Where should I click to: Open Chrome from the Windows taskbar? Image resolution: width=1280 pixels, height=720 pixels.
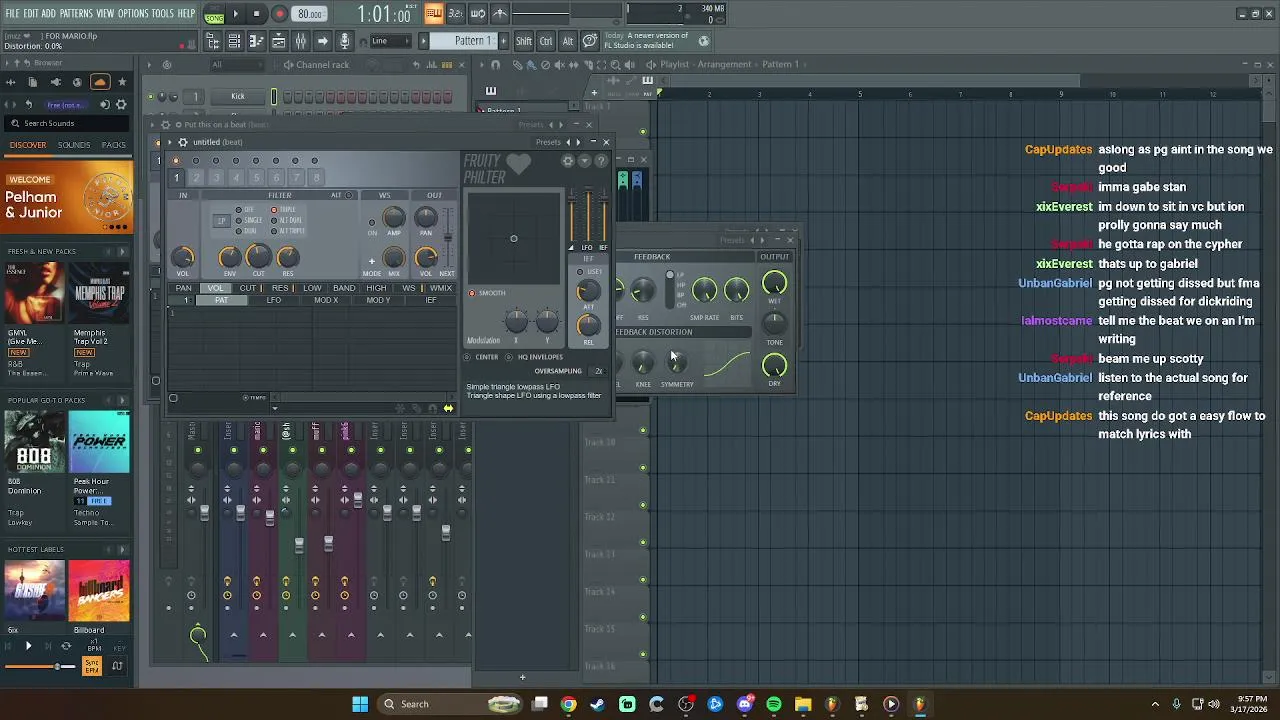tap(568, 704)
